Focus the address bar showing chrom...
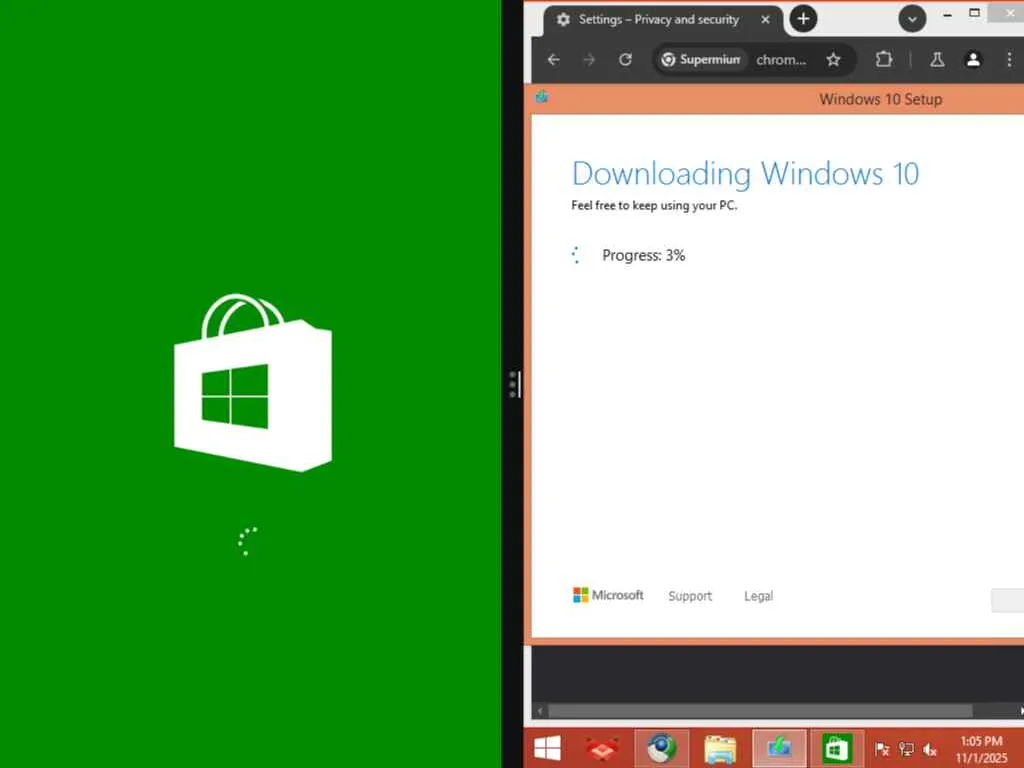The height and width of the screenshot is (768, 1024). click(x=781, y=59)
